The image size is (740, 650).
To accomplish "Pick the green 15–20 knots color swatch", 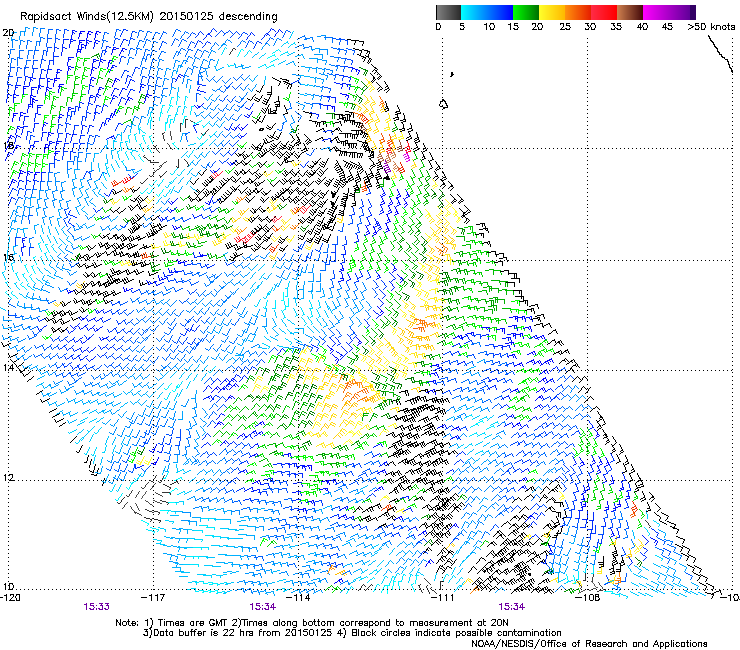I will point(526,12).
